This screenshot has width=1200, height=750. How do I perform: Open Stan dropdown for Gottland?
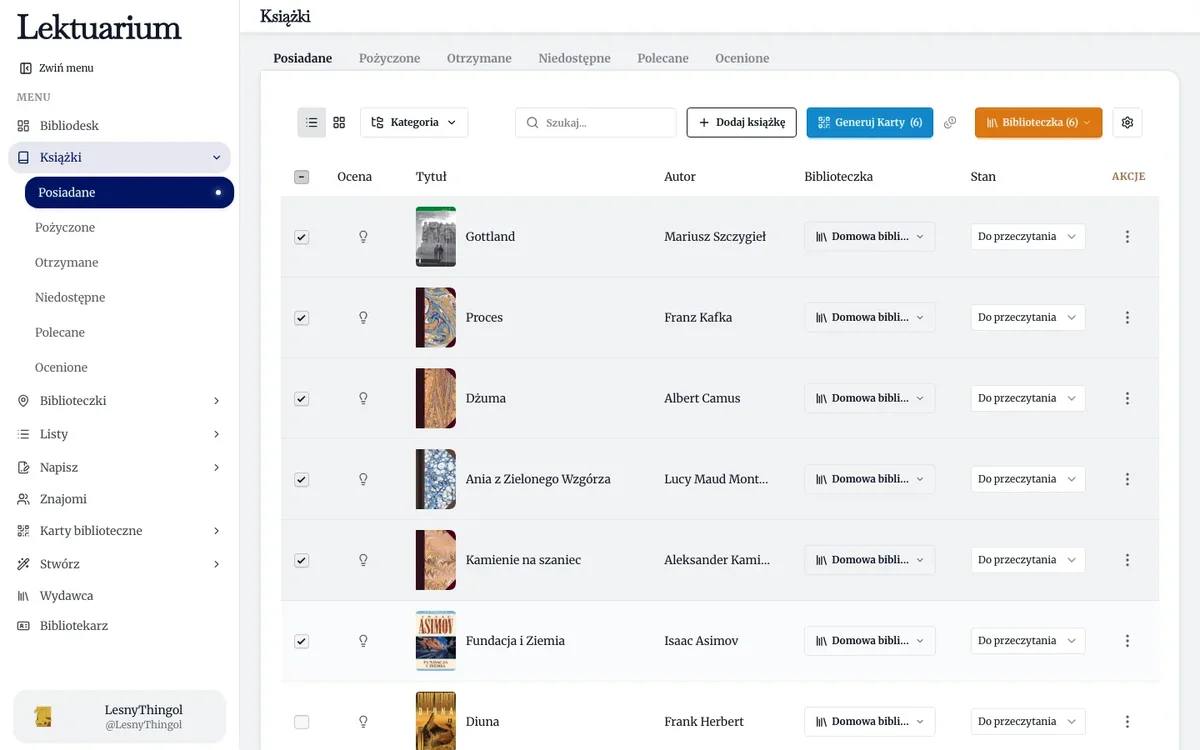point(1028,237)
